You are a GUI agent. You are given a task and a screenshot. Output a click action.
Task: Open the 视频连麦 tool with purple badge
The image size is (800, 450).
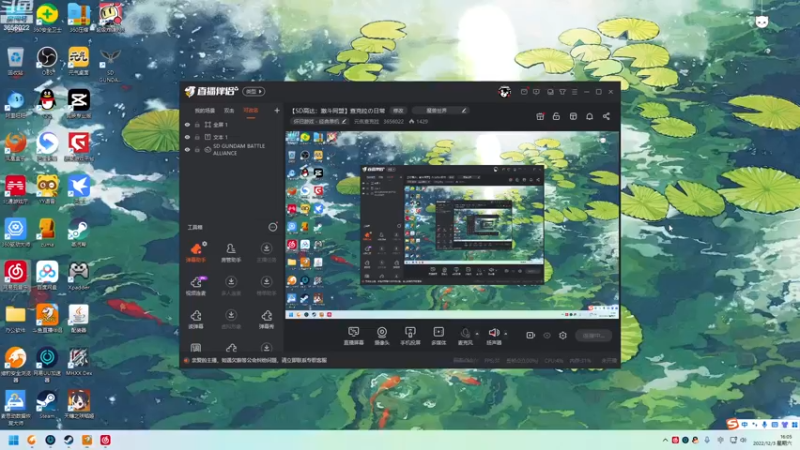196,285
